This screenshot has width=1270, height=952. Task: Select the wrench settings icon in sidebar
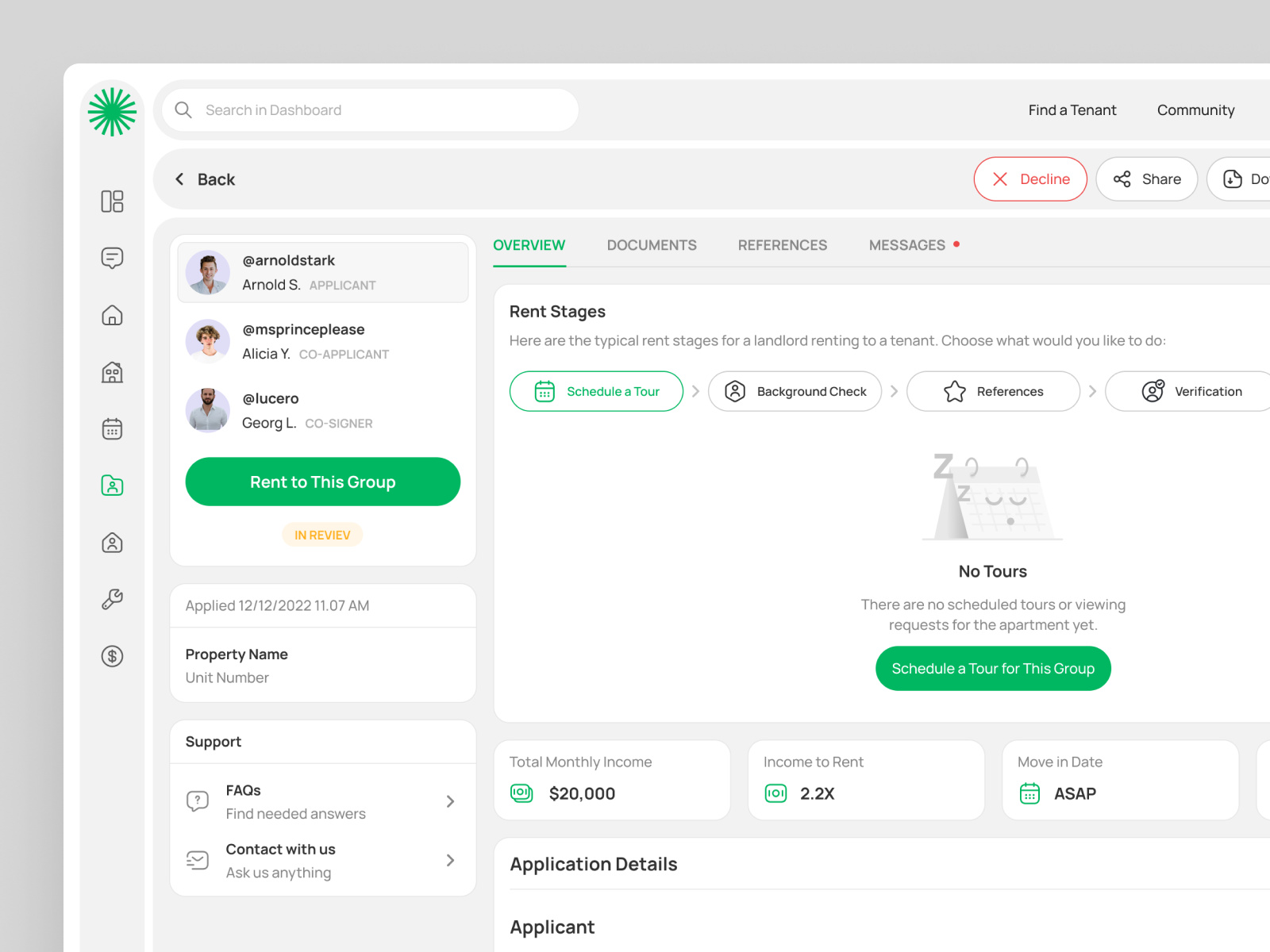(x=112, y=599)
